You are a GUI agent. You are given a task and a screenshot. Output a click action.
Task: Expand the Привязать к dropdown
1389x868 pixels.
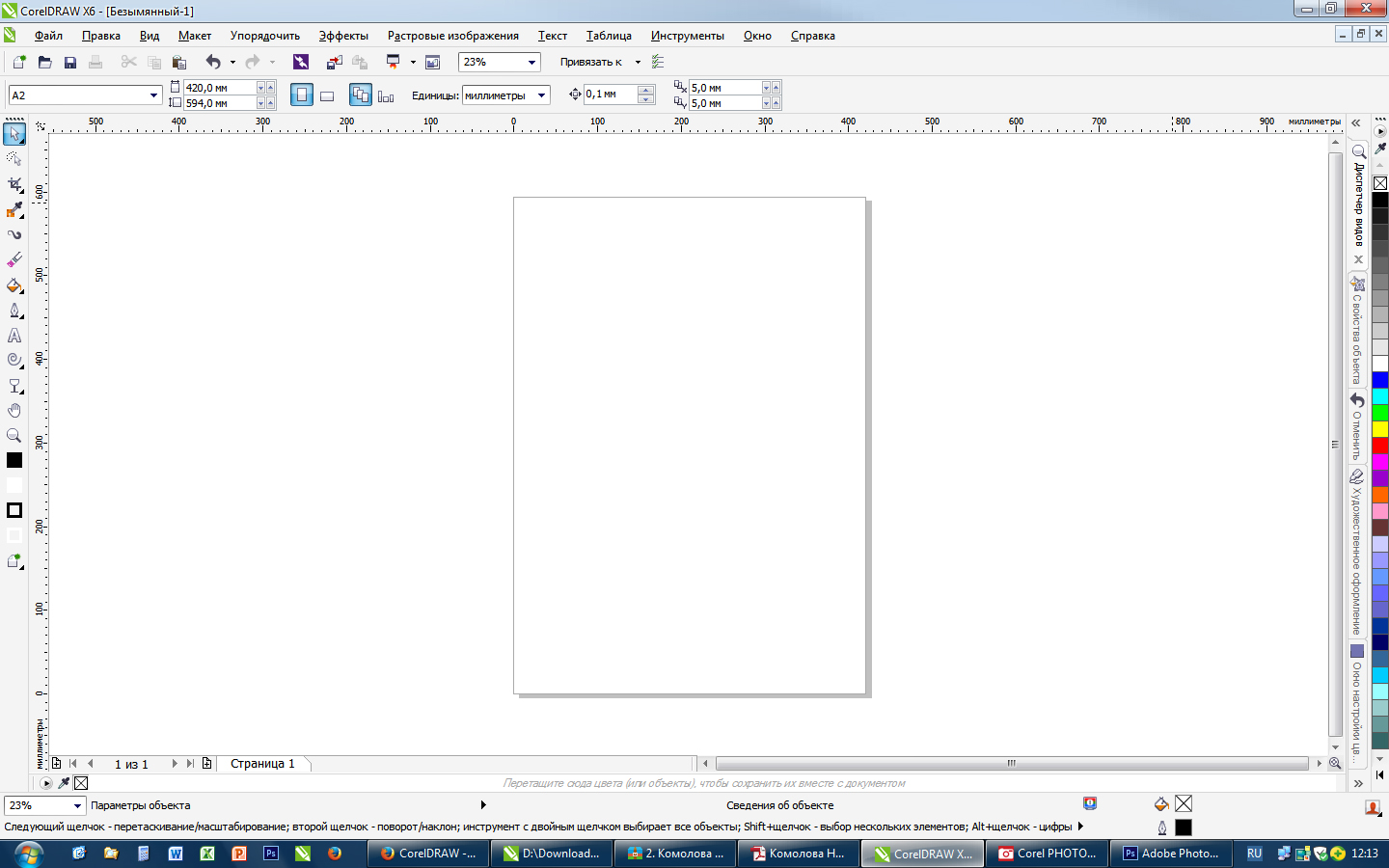(638, 62)
